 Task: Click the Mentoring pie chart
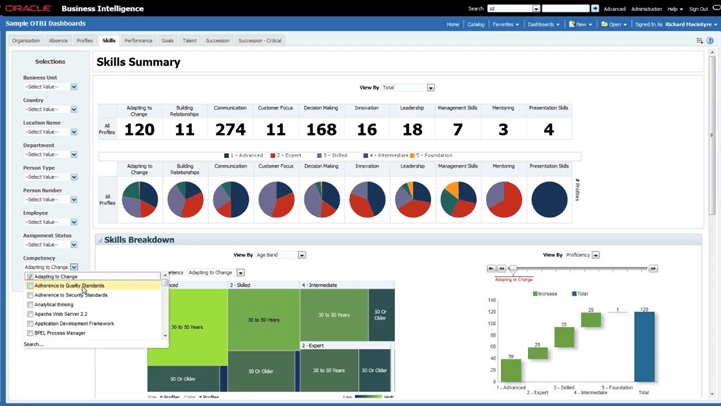pyautogui.click(x=504, y=200)
